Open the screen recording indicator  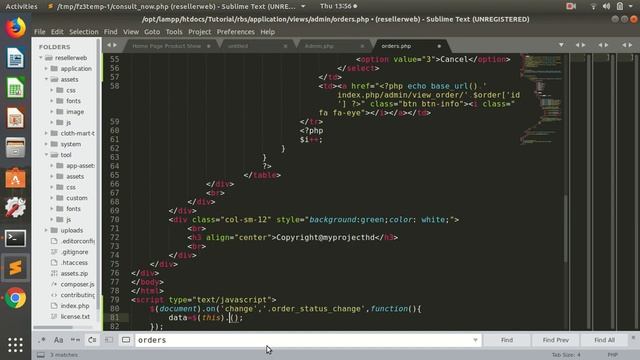(x=571, y=6)
